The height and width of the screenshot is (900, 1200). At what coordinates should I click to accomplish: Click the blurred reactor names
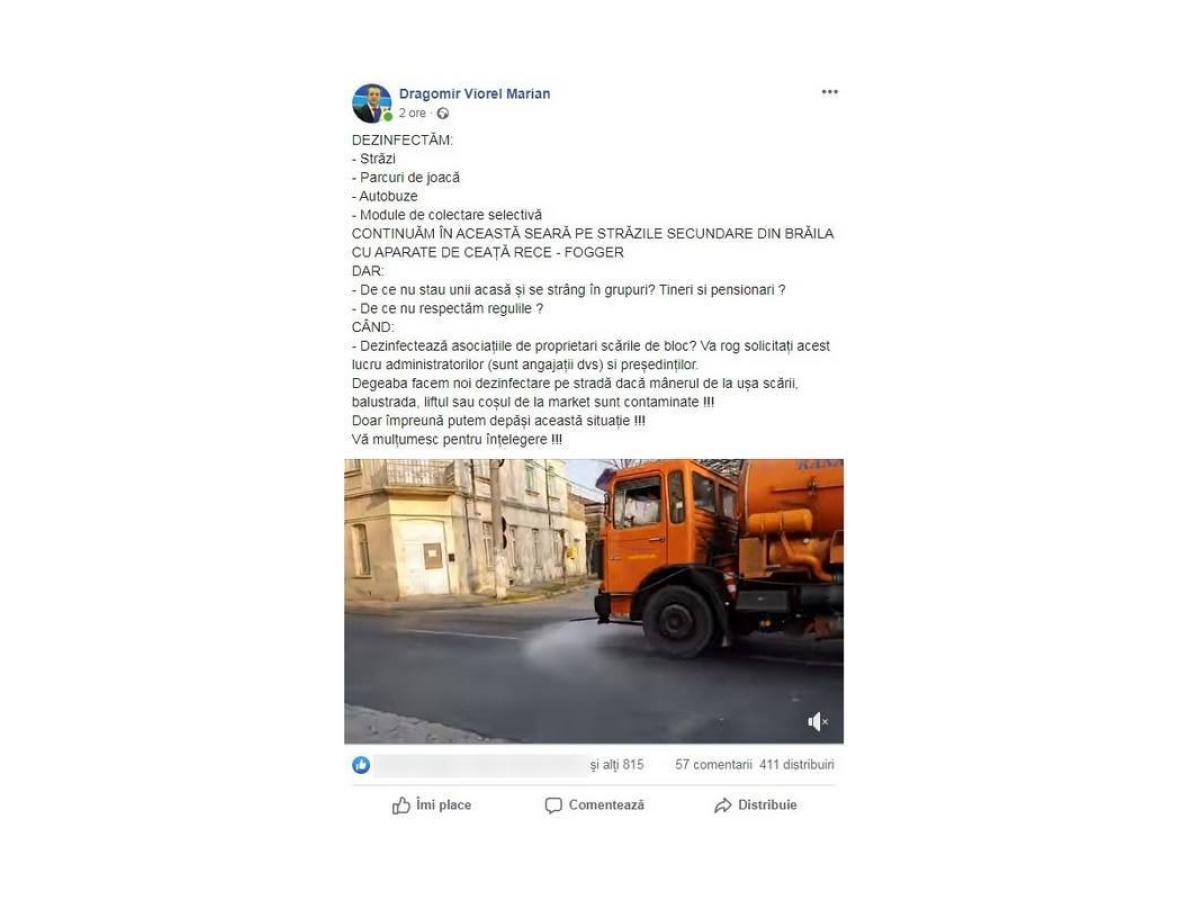click(480, 766)
